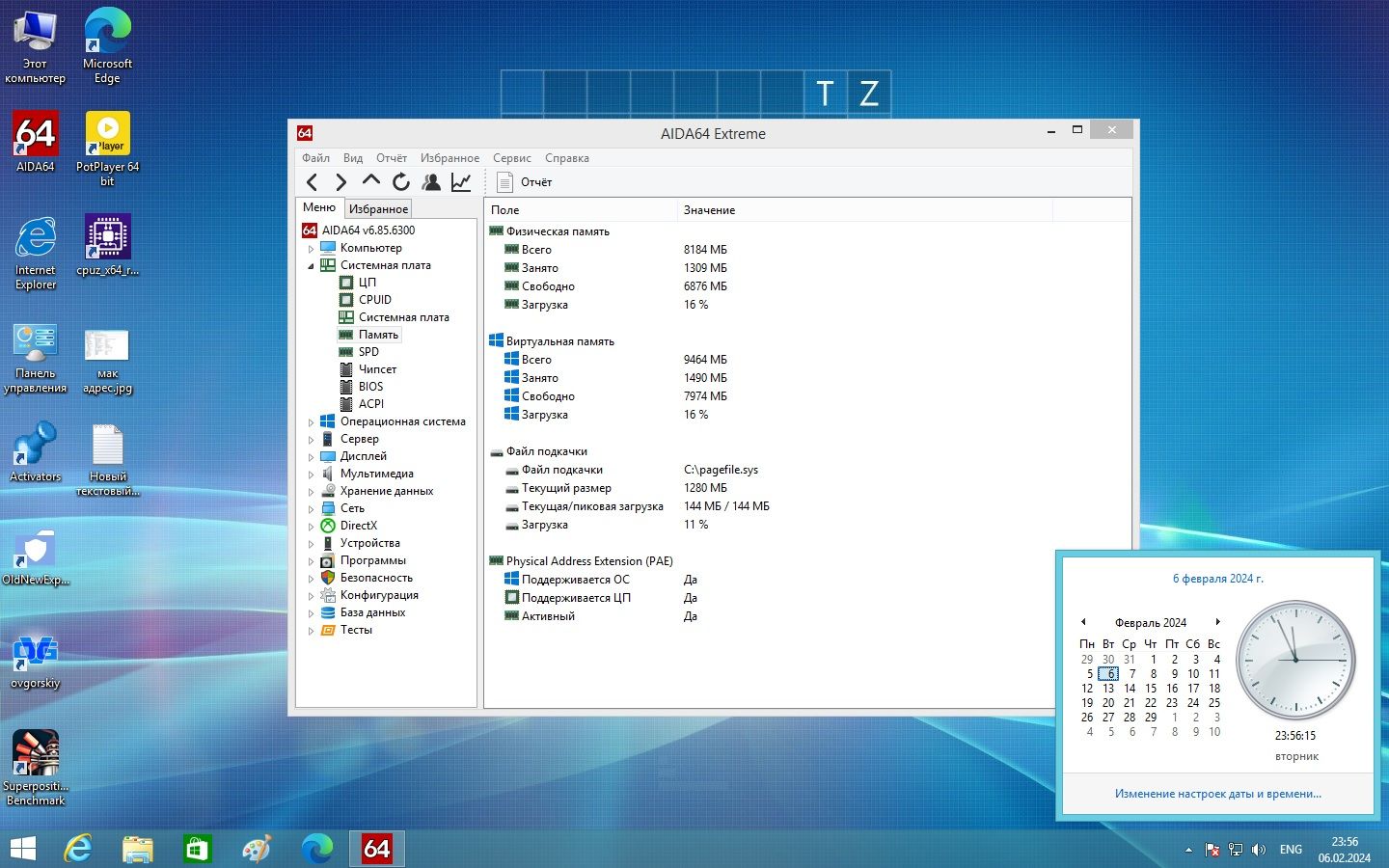Click the Отчёт report button in toolbar
The height and width of the screenshot is (868, 1389).
[524, 181]
